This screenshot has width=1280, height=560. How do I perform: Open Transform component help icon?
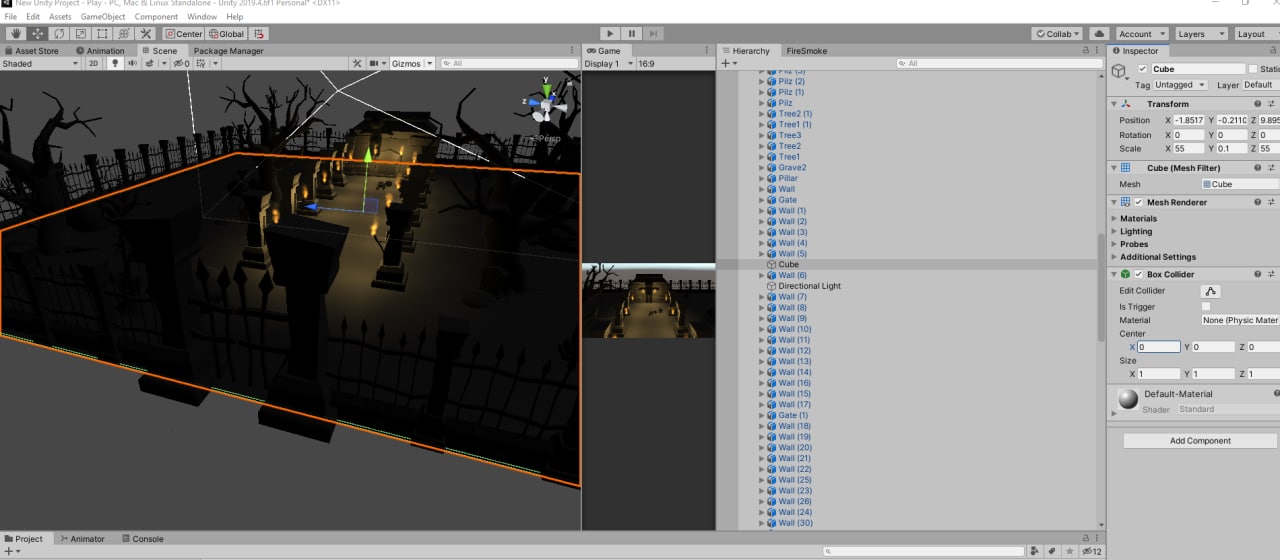1258,103
